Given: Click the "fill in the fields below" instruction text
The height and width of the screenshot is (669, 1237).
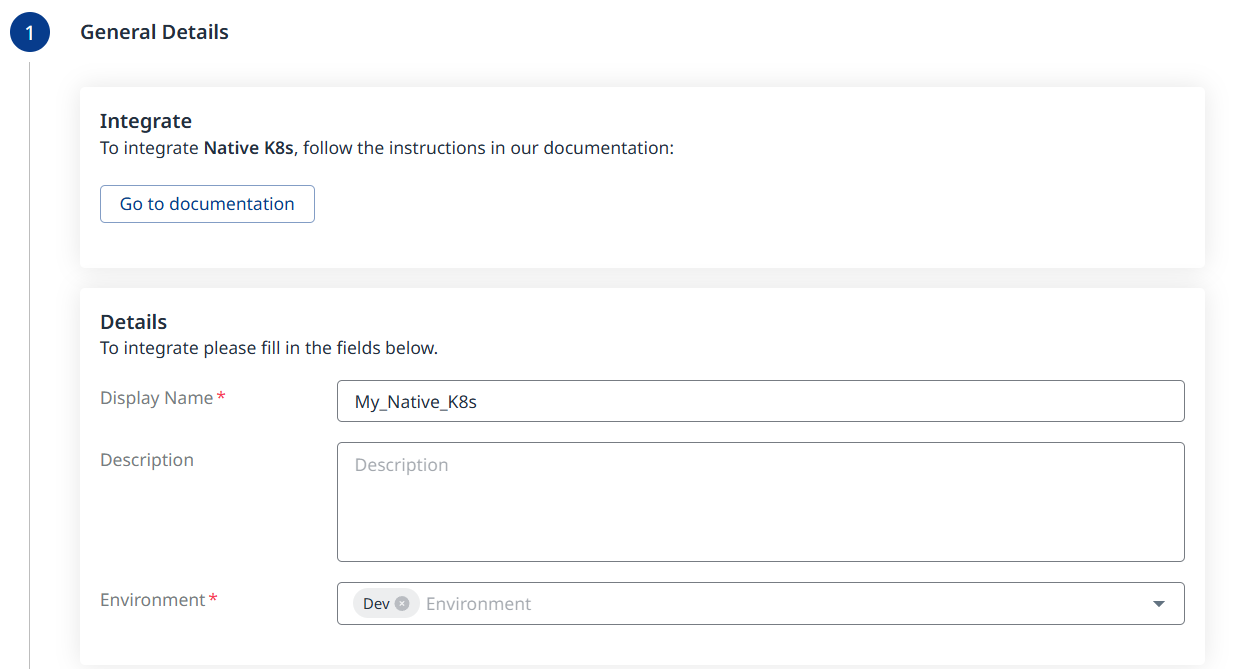Looking at the screenshot, I should click(330, 348).
